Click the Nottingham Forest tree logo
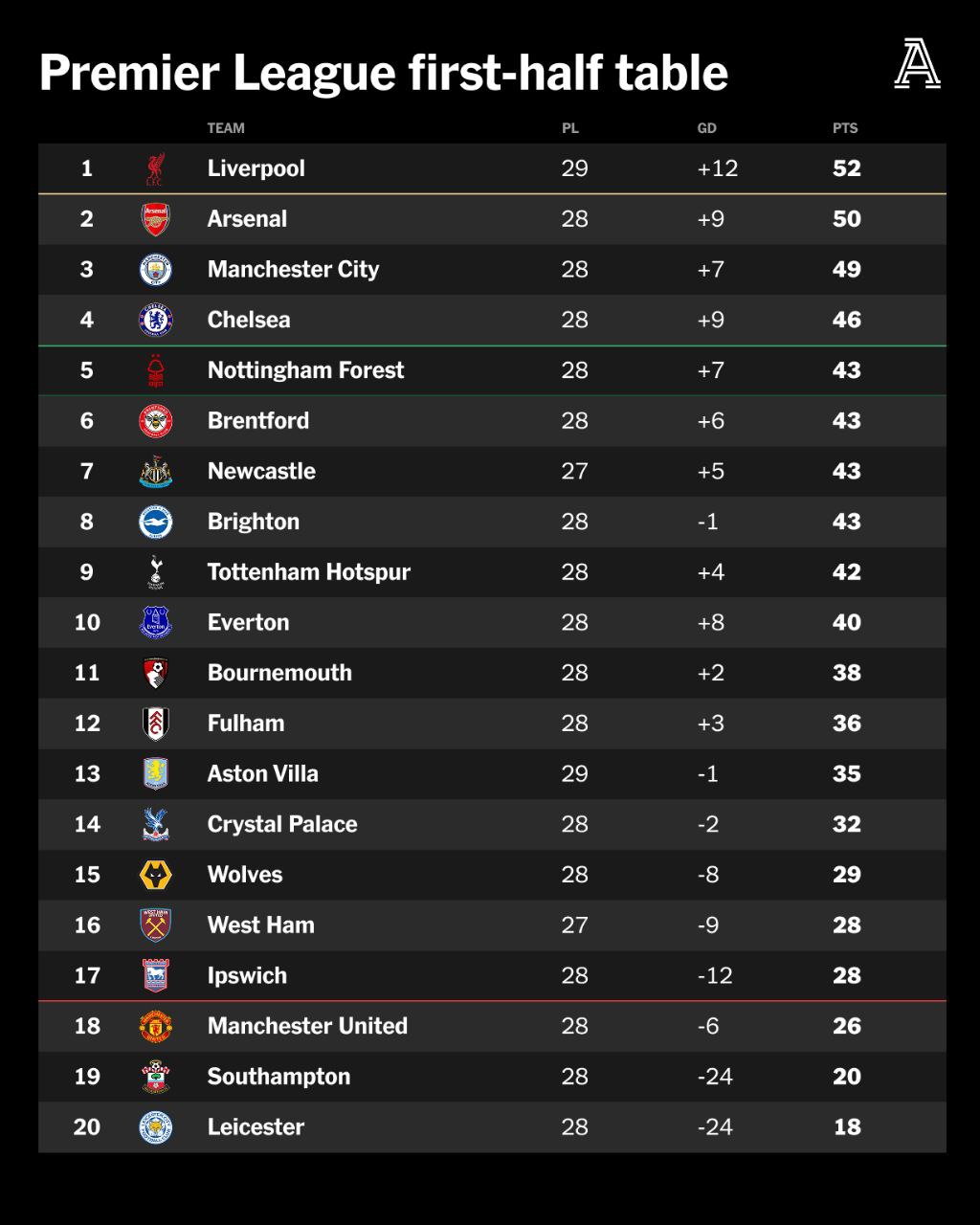 (x=155, y=370)
